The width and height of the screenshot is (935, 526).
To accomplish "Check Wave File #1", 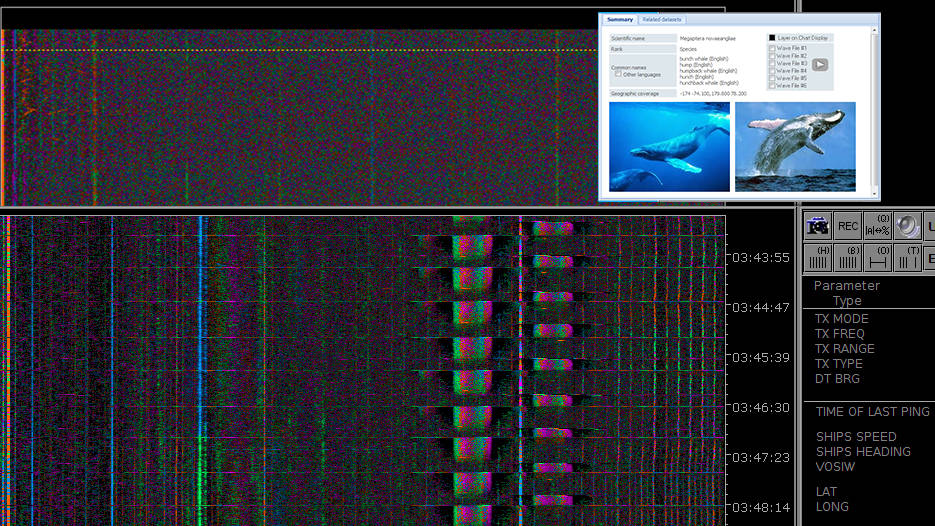I will tap(772, 48).
